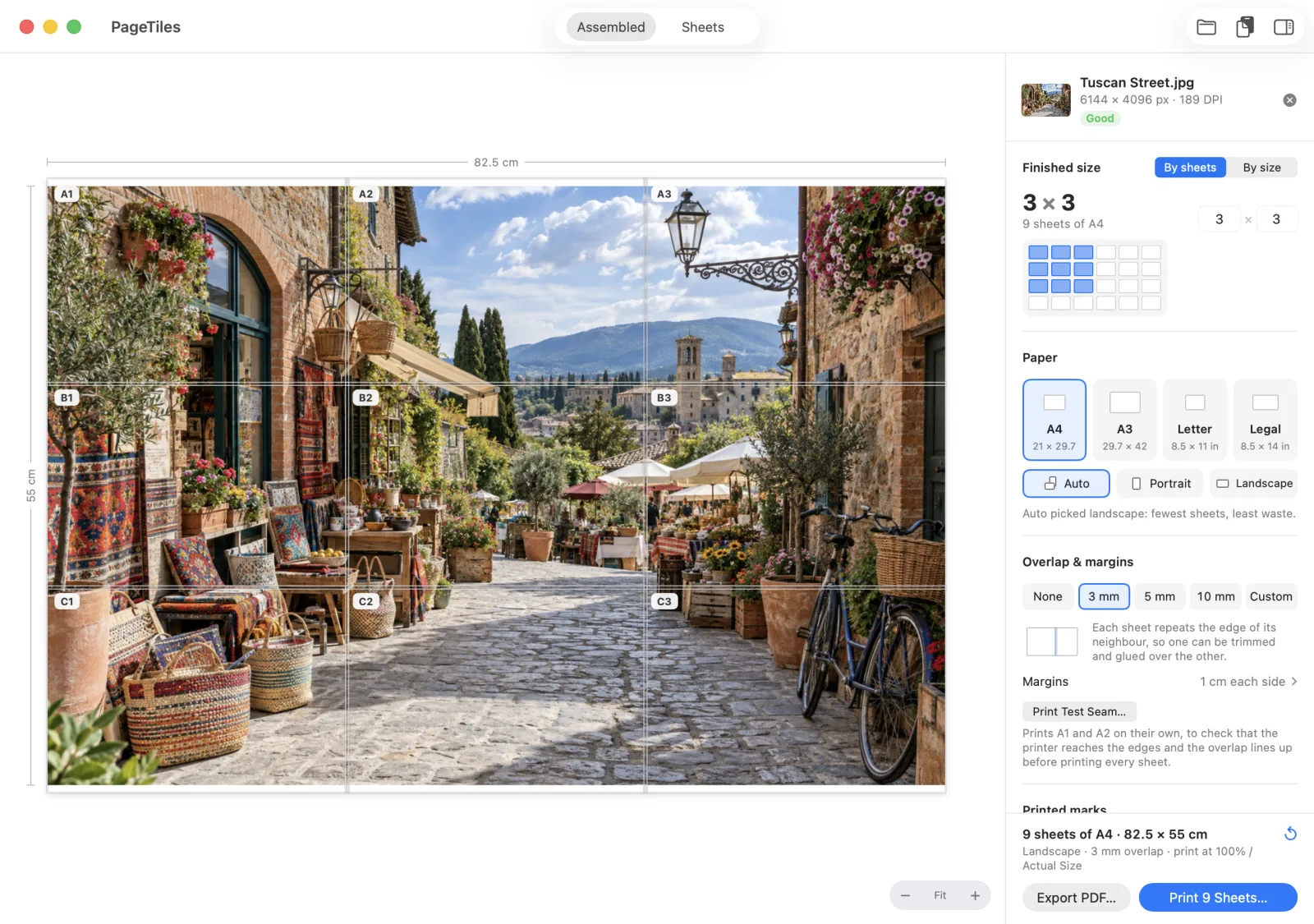This screenshot has width=1314, height=924.
Task: Zoom in with the plus button
Action: click(x=975, y=895)
